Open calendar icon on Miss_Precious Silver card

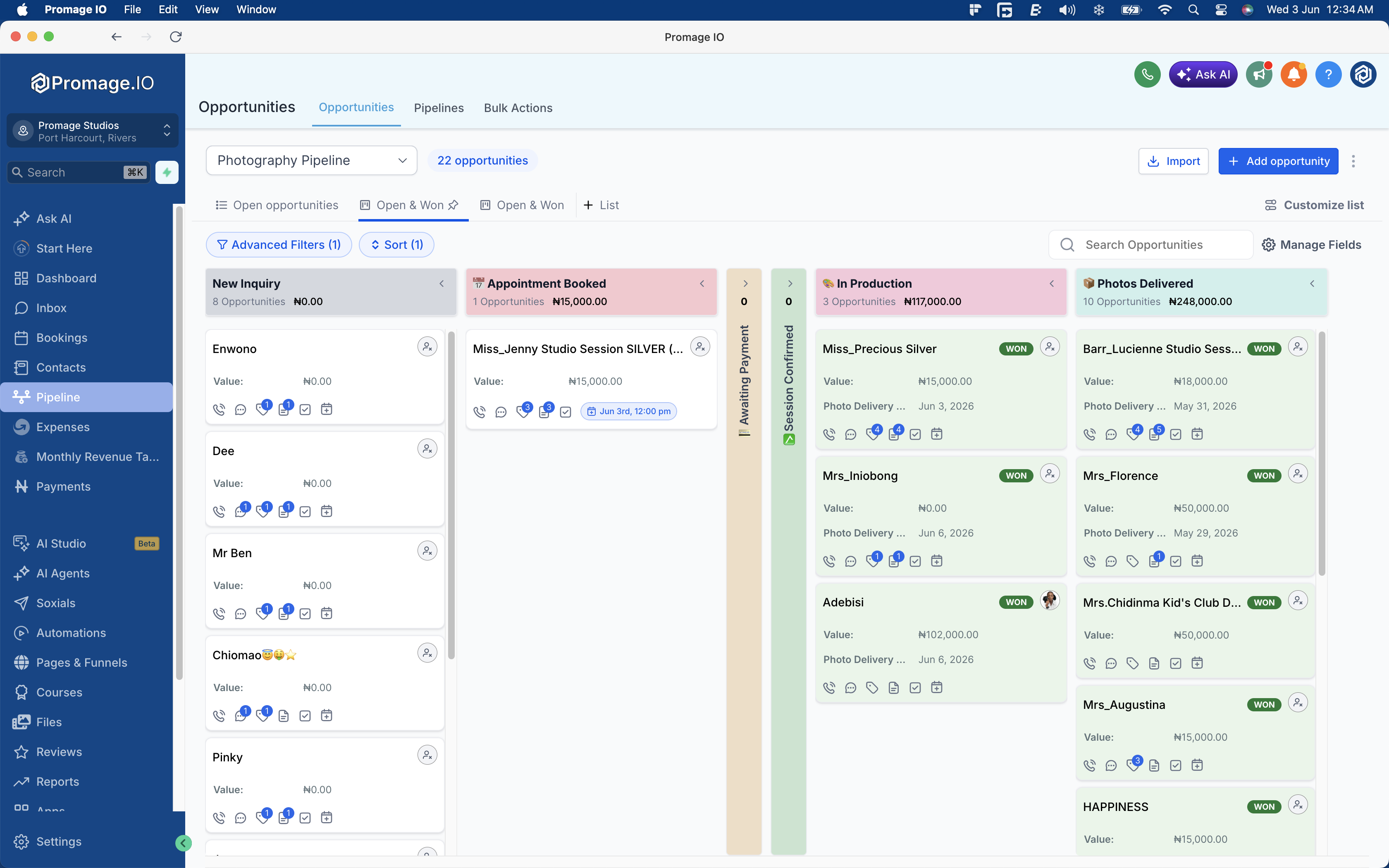tap(937, 434)
